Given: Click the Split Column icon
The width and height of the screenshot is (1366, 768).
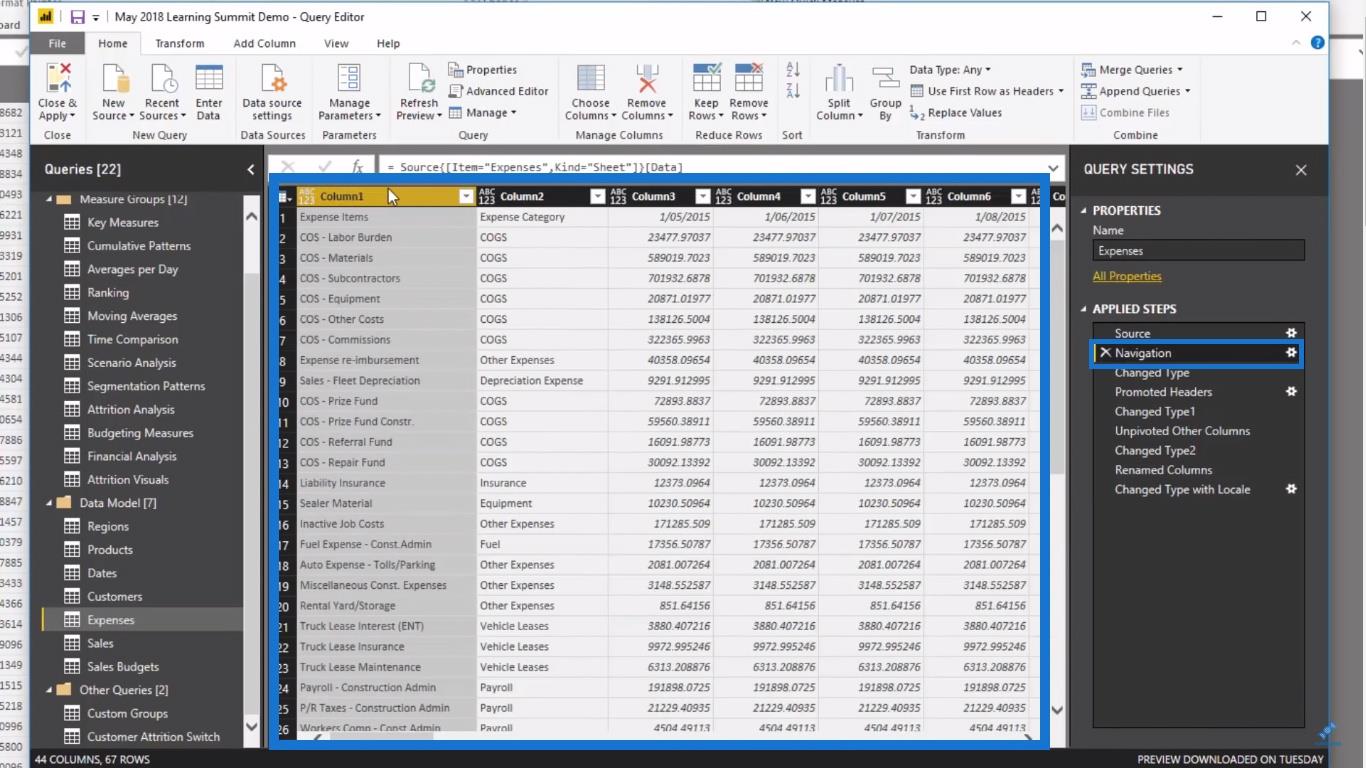Looking at the screenshot, I should (839, 79).
